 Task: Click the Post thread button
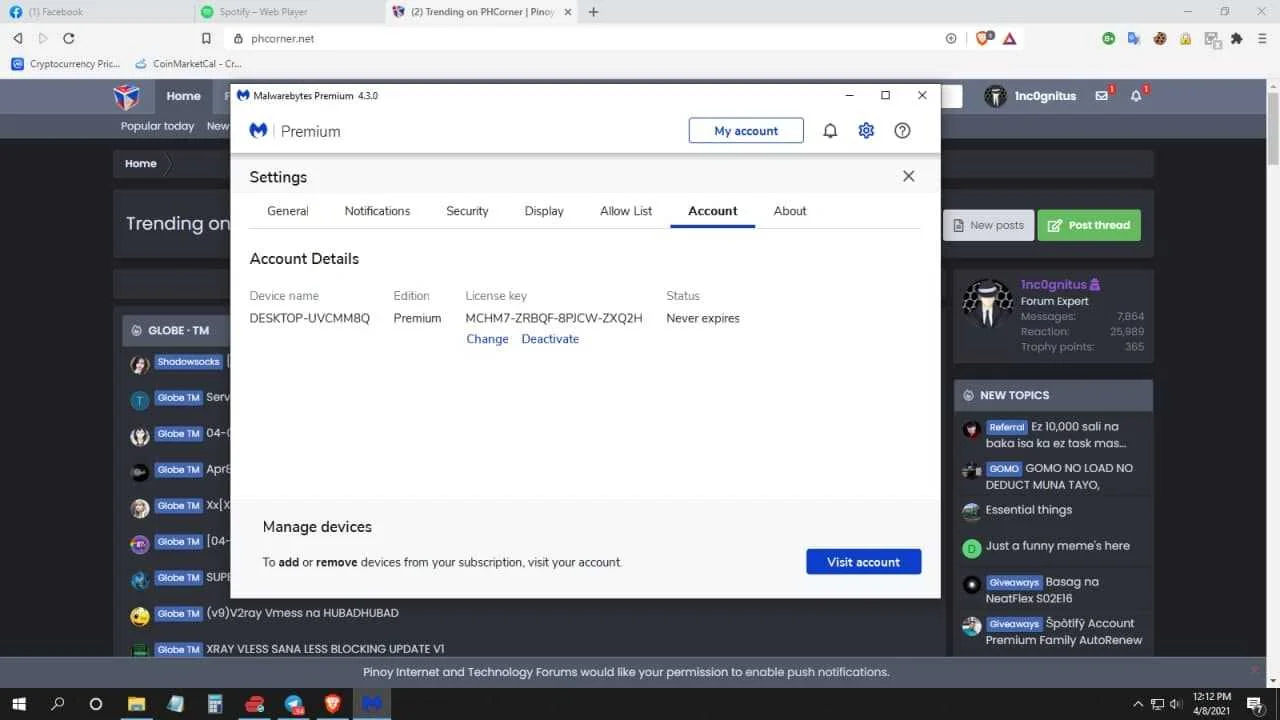[x=1089, y=225]
